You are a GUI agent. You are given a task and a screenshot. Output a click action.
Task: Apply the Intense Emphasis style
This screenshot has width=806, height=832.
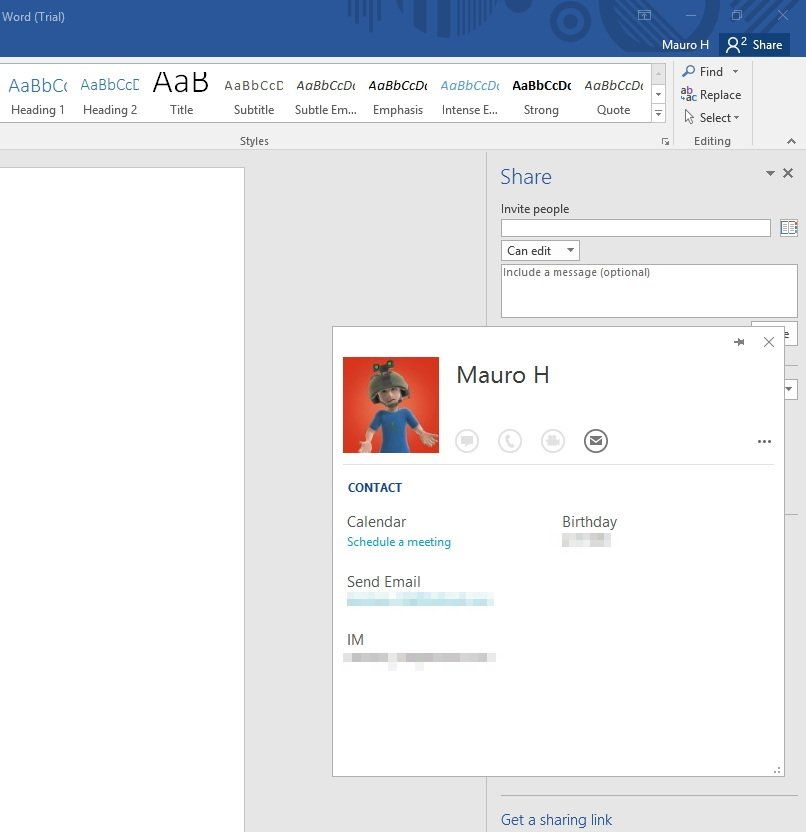tap(469, 92)
